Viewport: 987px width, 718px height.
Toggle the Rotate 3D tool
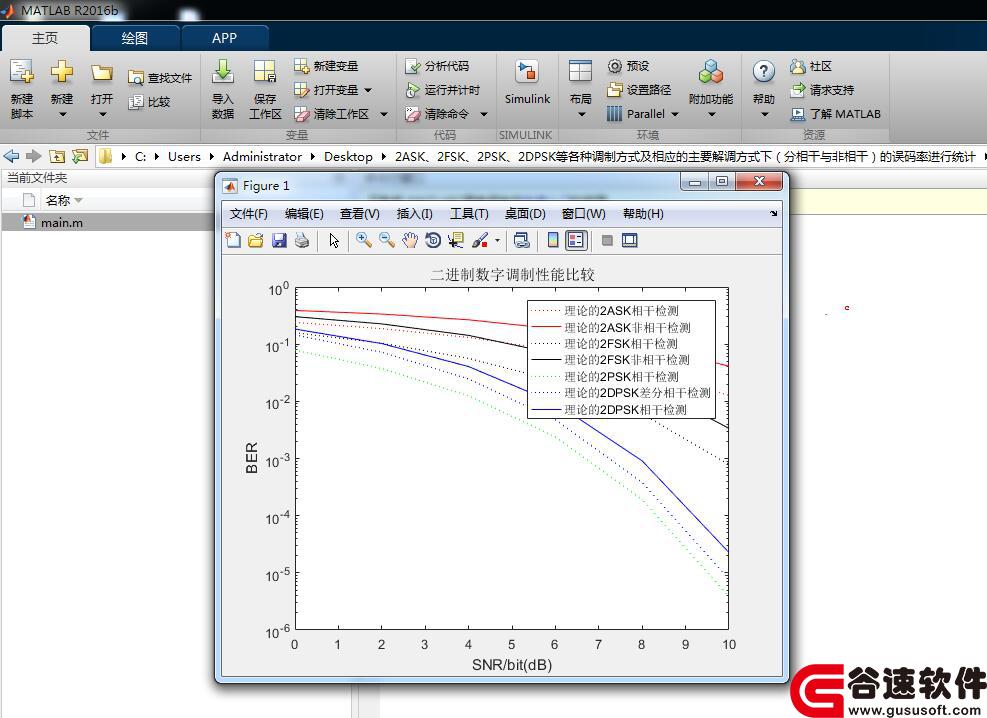pyautogui.click(x=433, y=240)
